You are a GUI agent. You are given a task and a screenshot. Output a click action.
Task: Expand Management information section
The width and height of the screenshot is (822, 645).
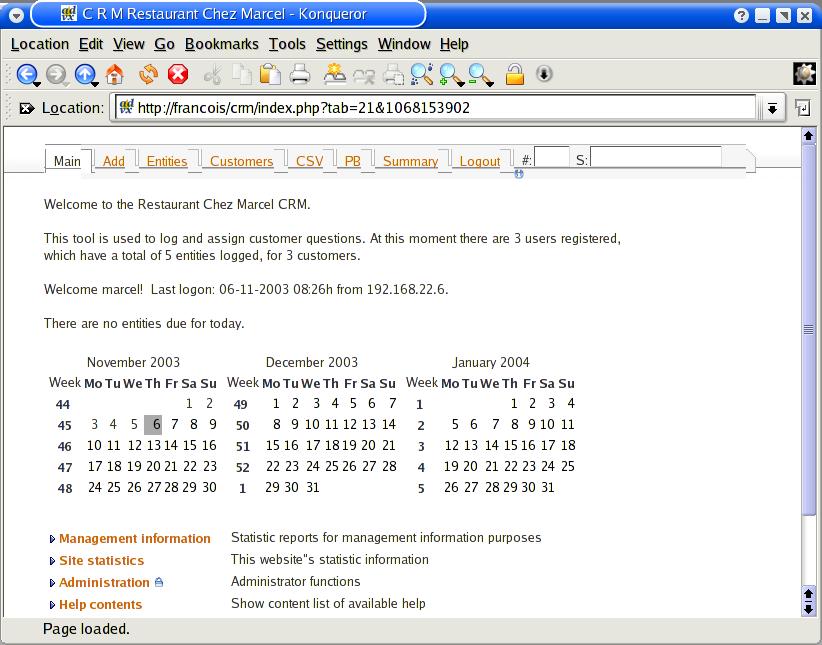134,538
